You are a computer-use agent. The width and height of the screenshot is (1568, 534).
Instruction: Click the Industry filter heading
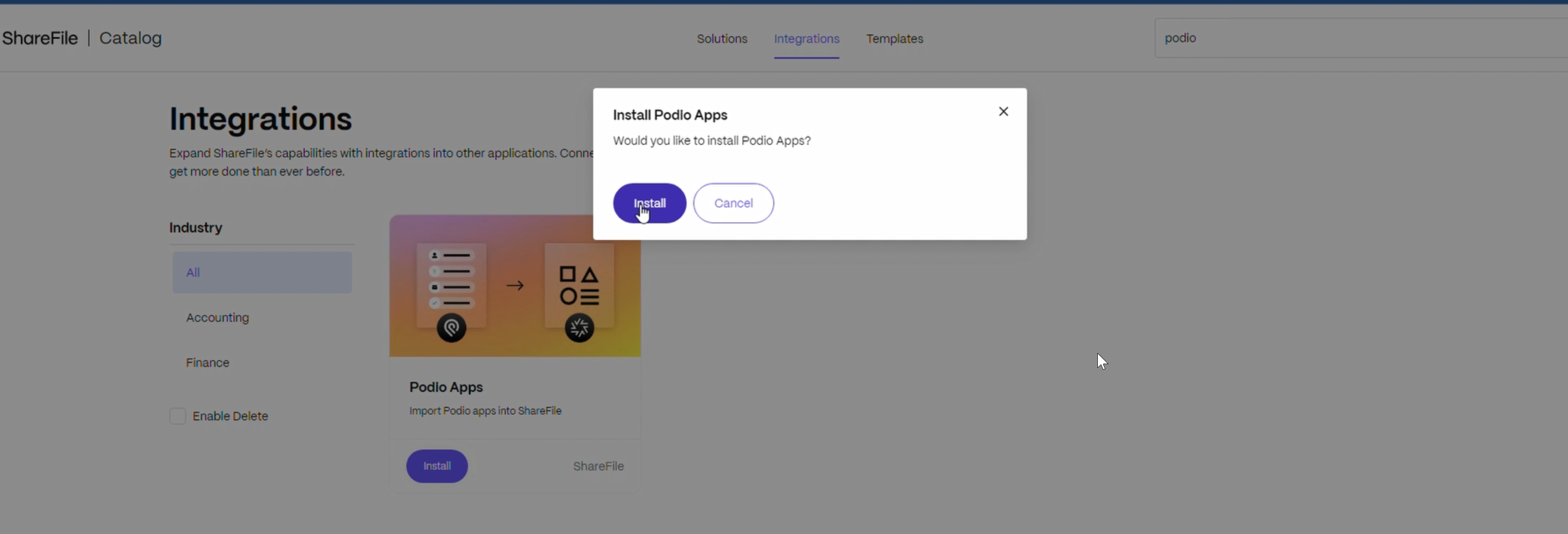tap(195, 228)
